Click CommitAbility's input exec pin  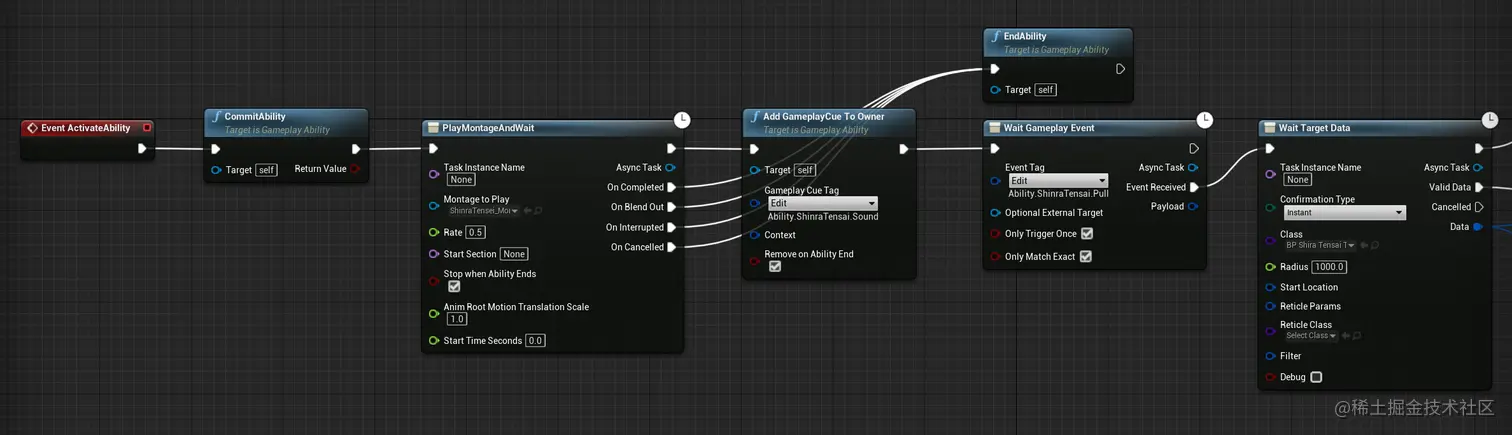(216, 149)
